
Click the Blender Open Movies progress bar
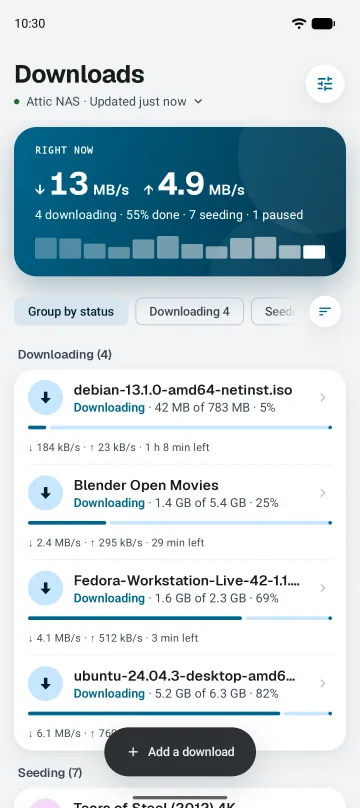pyautogui.click(x=180, y=523)
